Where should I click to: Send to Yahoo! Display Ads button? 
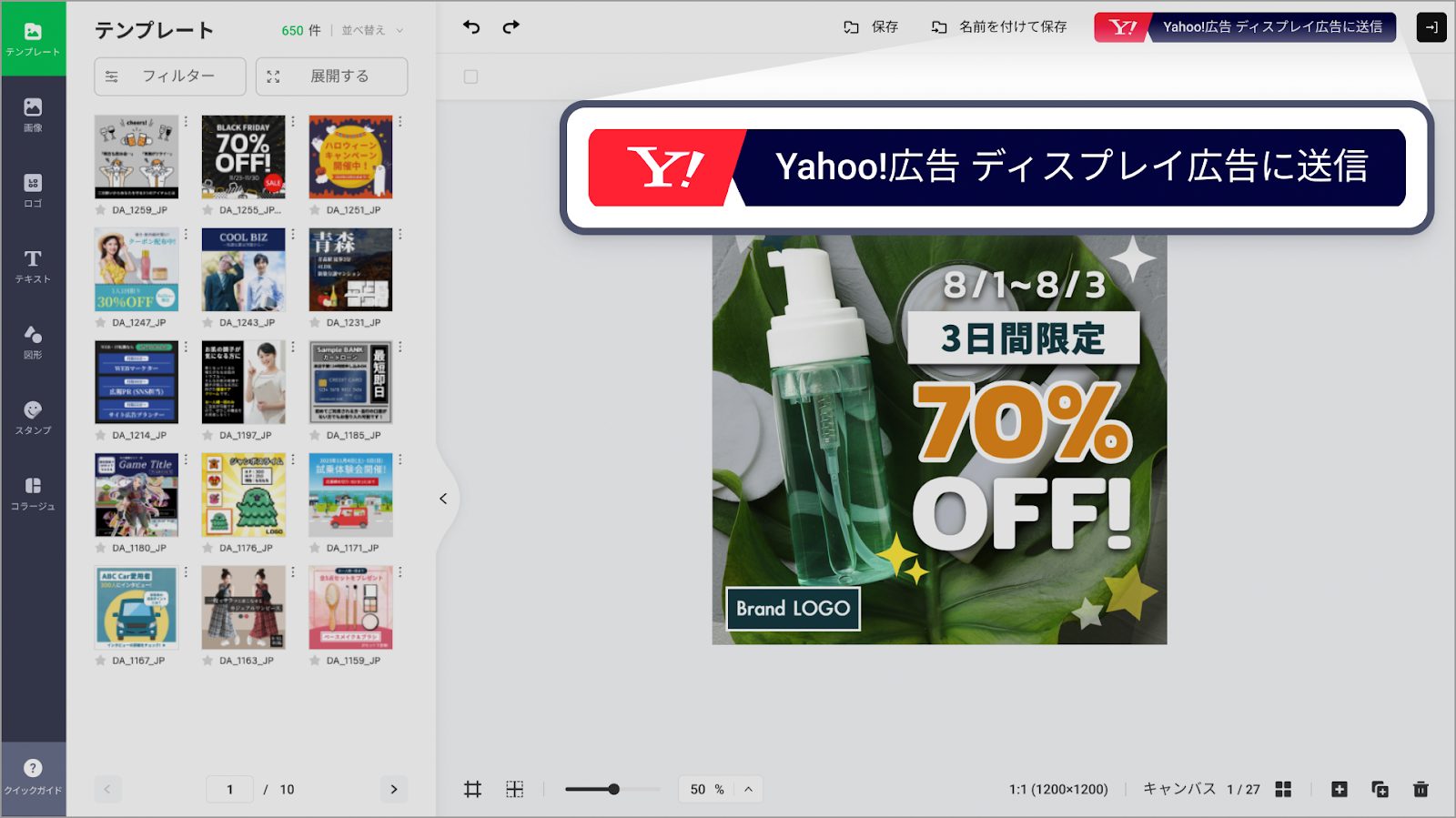coord(1244,27)
